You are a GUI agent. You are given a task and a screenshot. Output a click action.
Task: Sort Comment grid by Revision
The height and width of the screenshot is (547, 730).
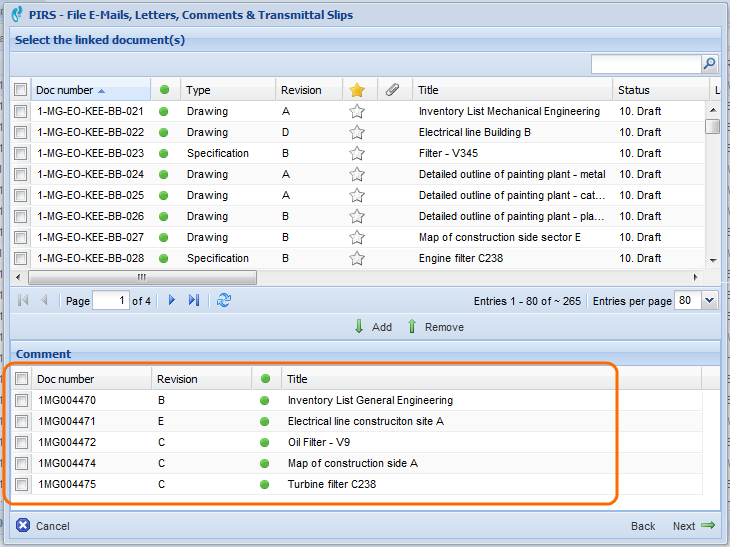[x=202, y=379]
